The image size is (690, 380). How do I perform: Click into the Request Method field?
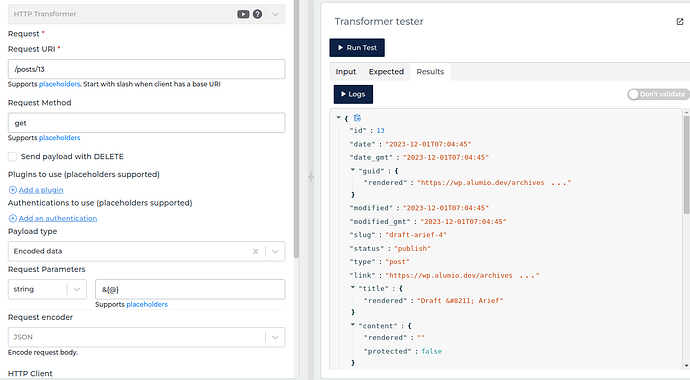click(146, 123)
